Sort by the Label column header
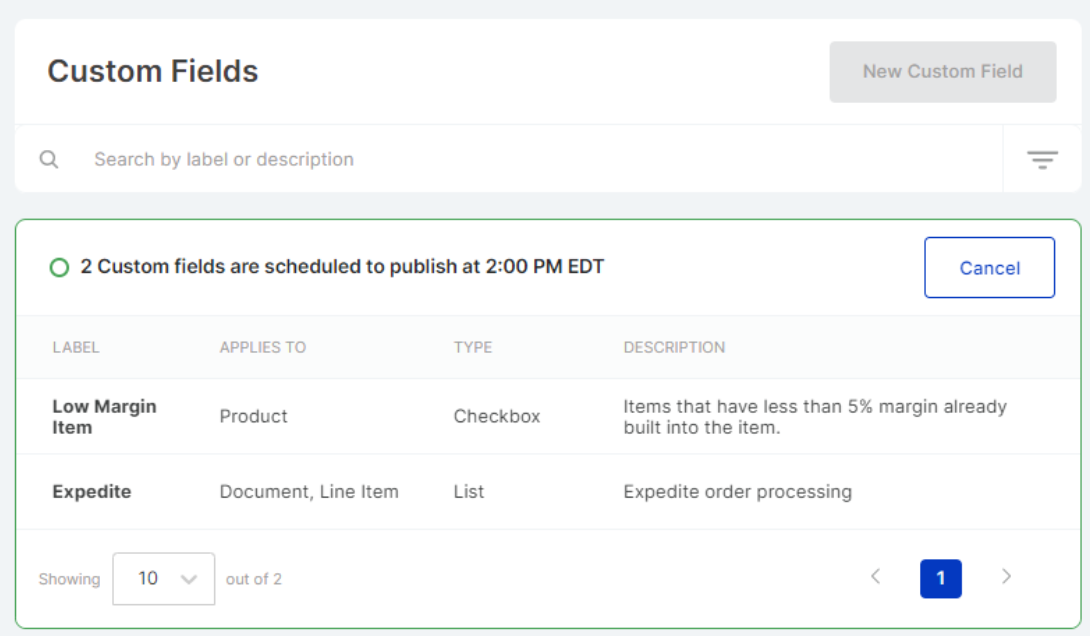1090x636 pixels. [76, 348]
